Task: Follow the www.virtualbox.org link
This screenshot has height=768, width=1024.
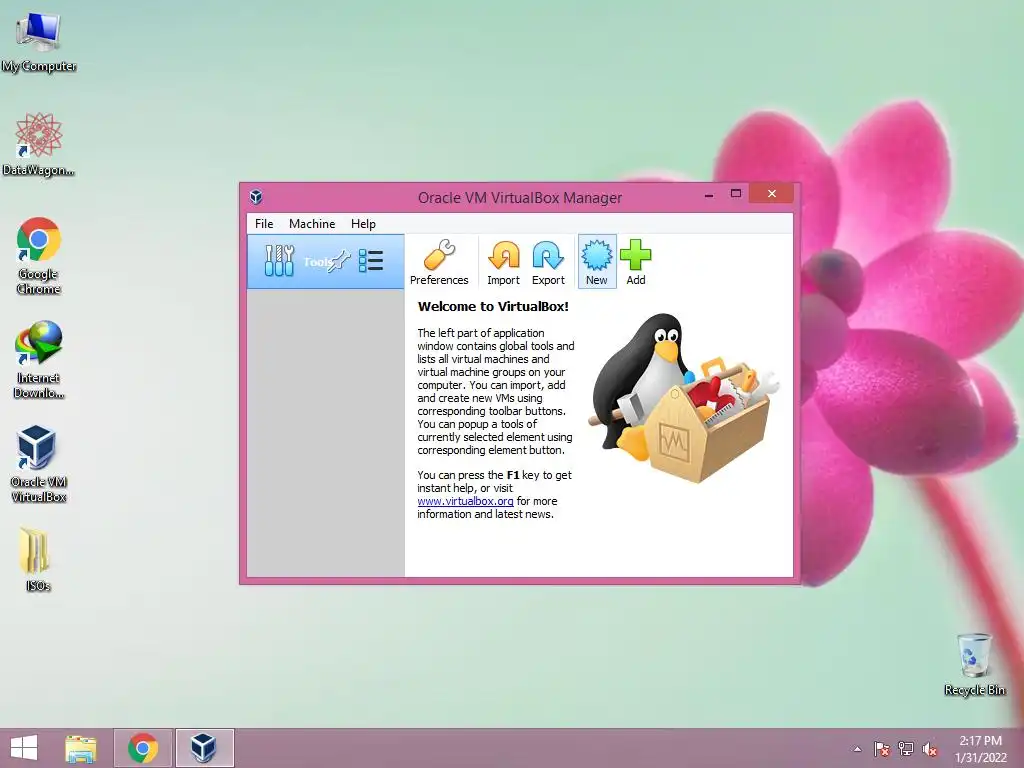Action: pos(465,501)
